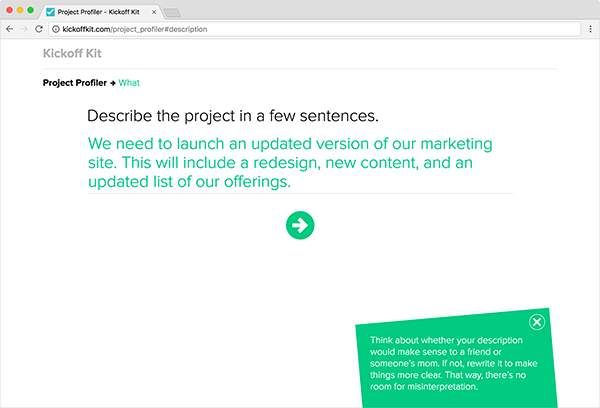Click the Kickoff Kit tab favicon
The width and height of the screenshot is (600, 408).
coord(51,11)
